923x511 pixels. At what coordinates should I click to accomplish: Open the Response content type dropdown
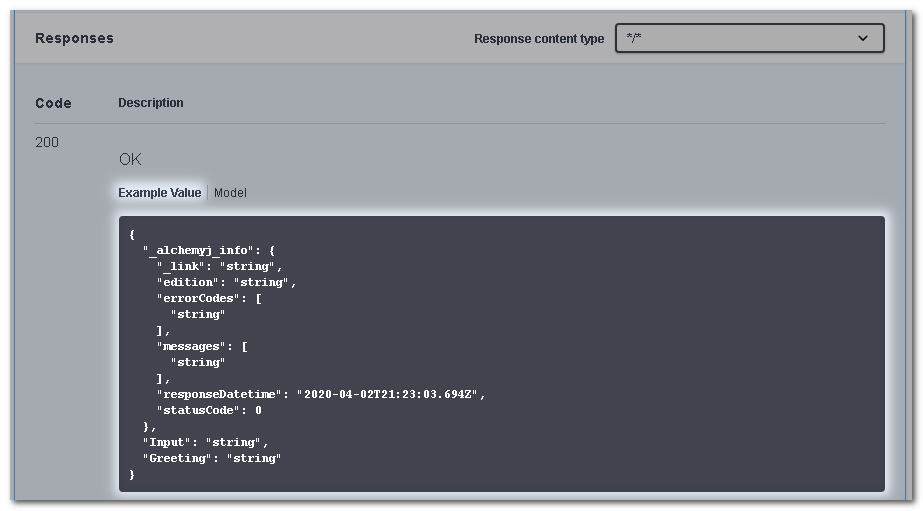click(x=748, y=38)
